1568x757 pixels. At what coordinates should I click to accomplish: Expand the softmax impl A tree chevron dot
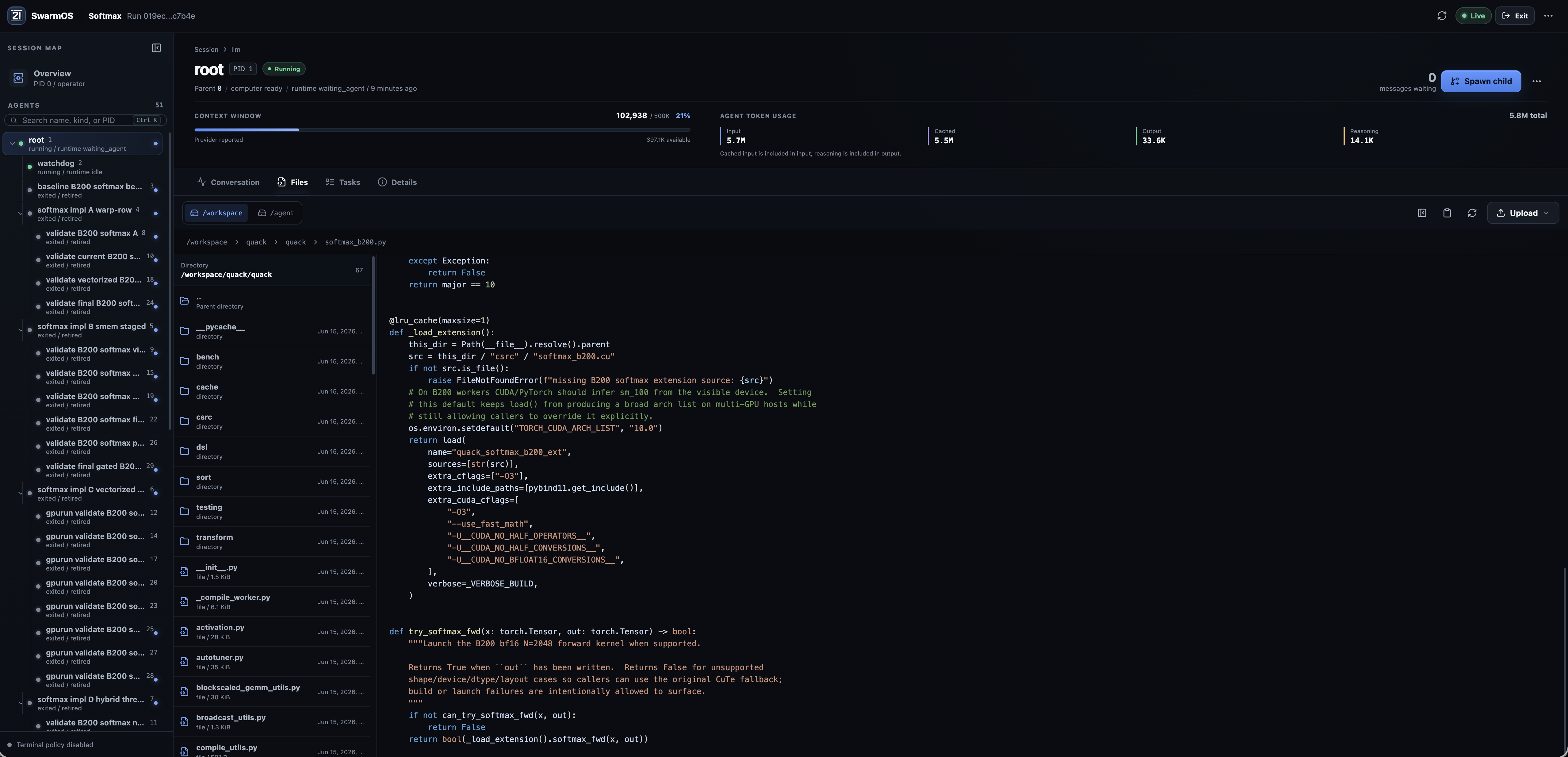[x=30, y=214]
